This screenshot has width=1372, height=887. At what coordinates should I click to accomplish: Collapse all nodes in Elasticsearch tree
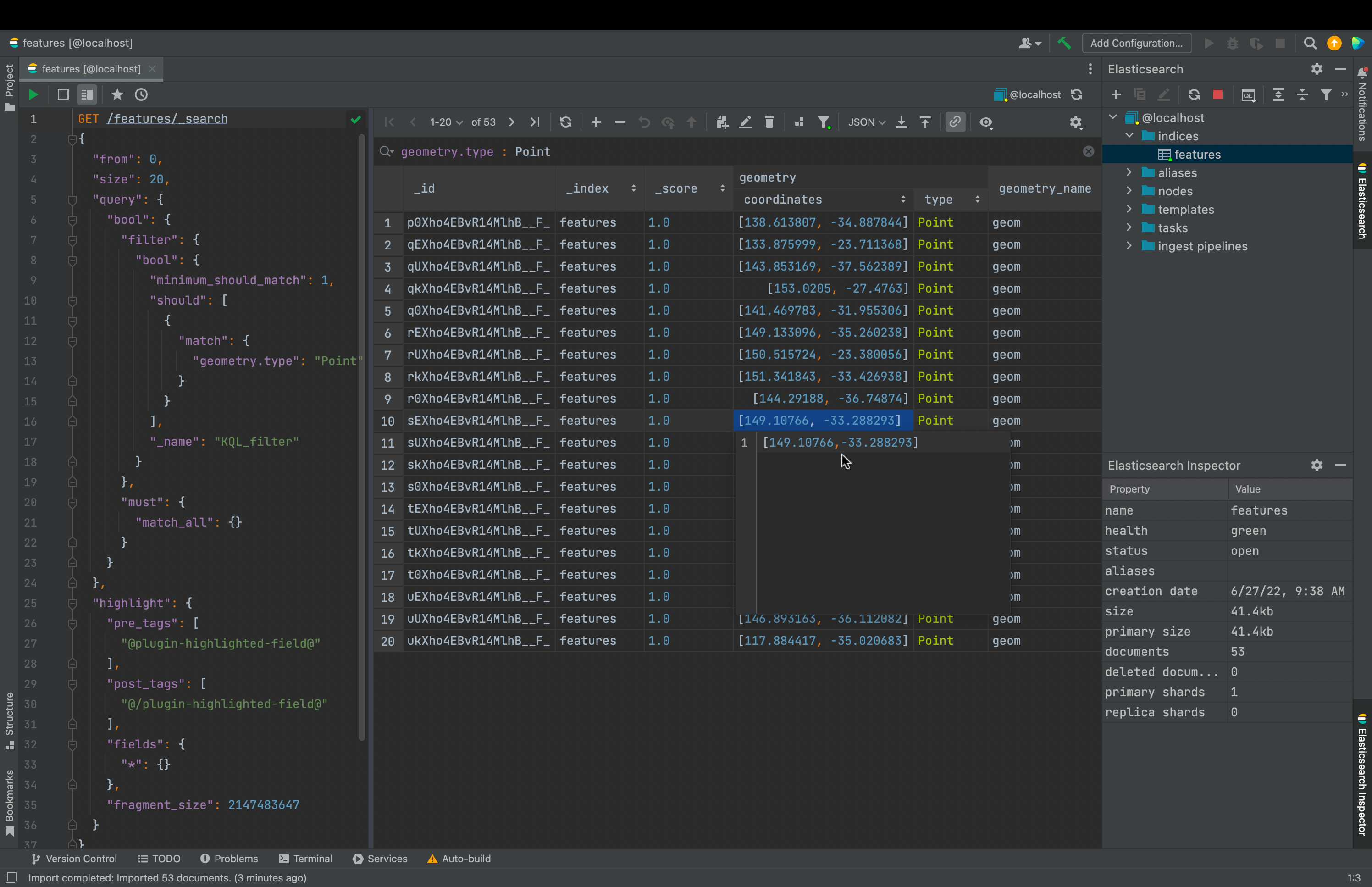click(x=1302, y=94)
